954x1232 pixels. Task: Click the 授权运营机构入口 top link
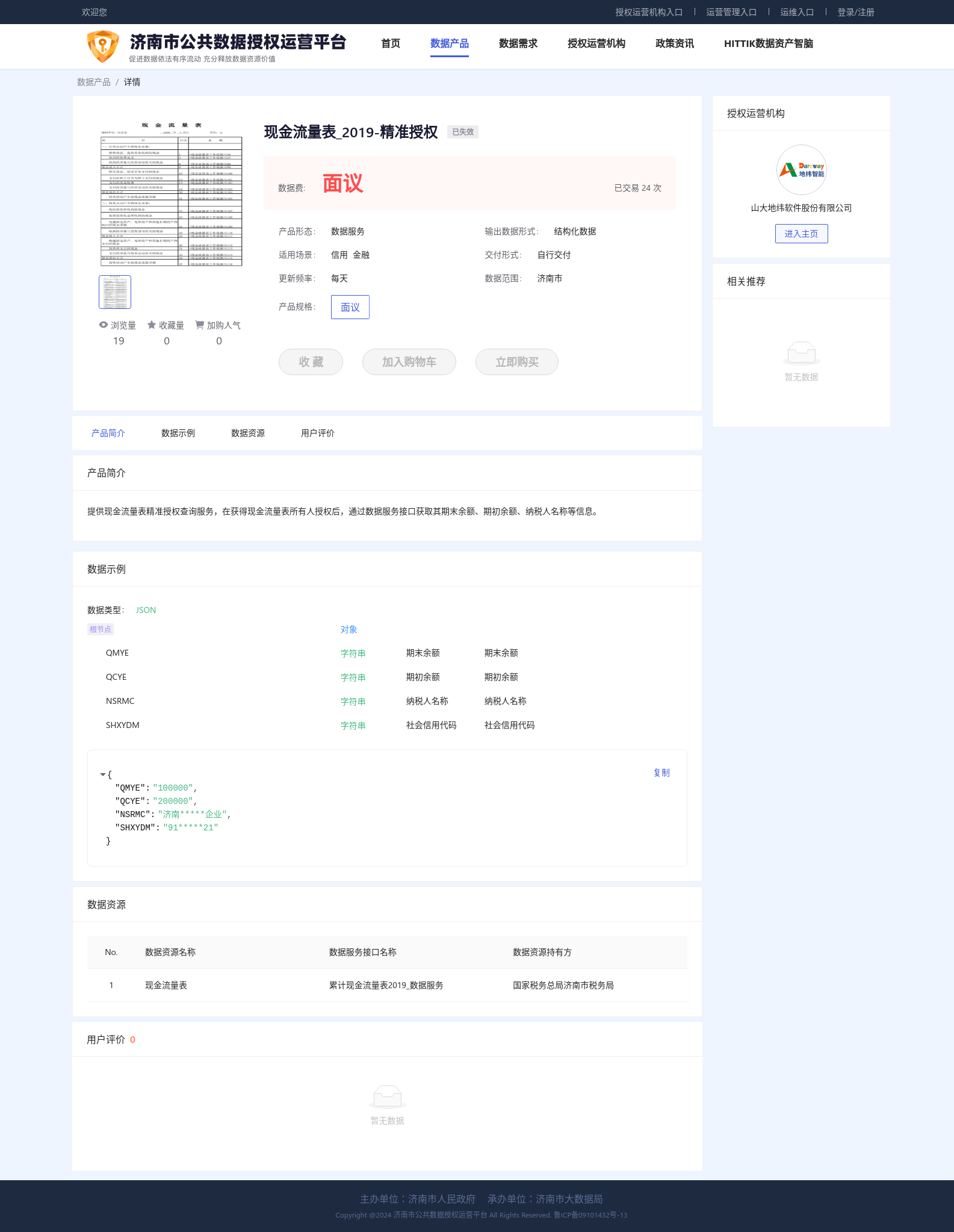point(649,12)
